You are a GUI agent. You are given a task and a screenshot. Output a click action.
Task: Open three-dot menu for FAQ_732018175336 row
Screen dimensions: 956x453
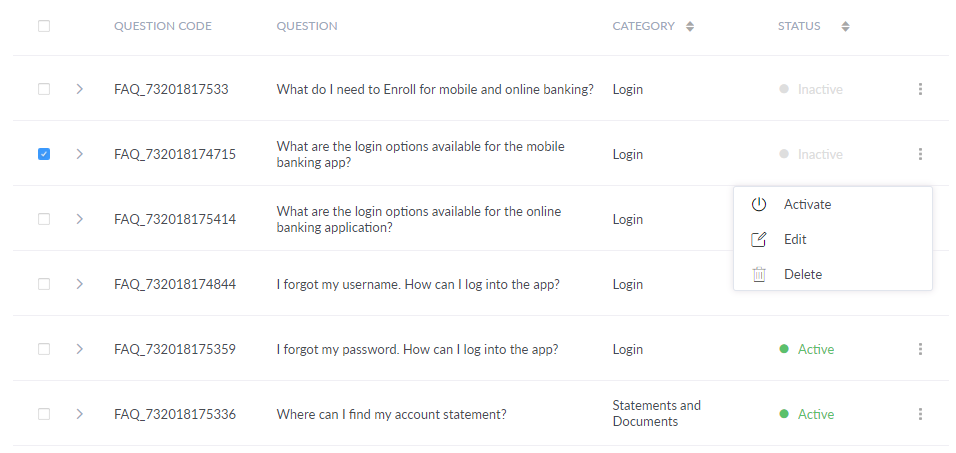(920, 414)
